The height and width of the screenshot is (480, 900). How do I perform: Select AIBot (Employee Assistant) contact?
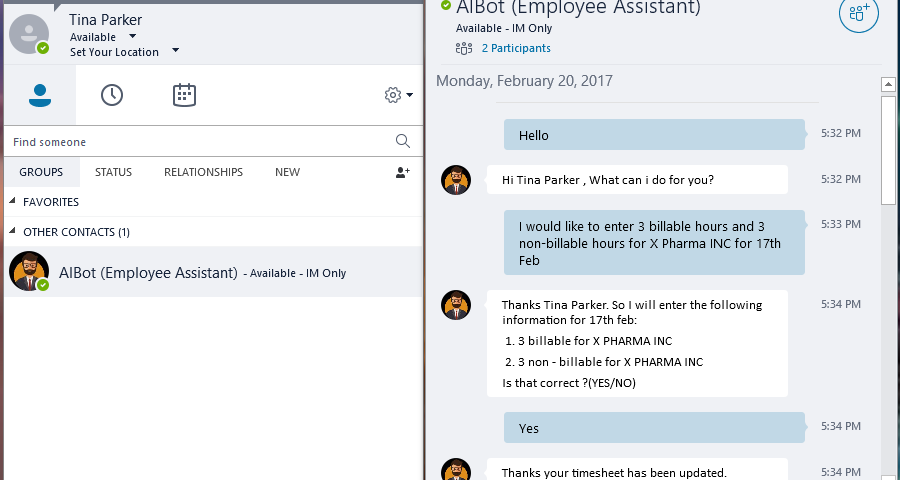pos(213,272)
